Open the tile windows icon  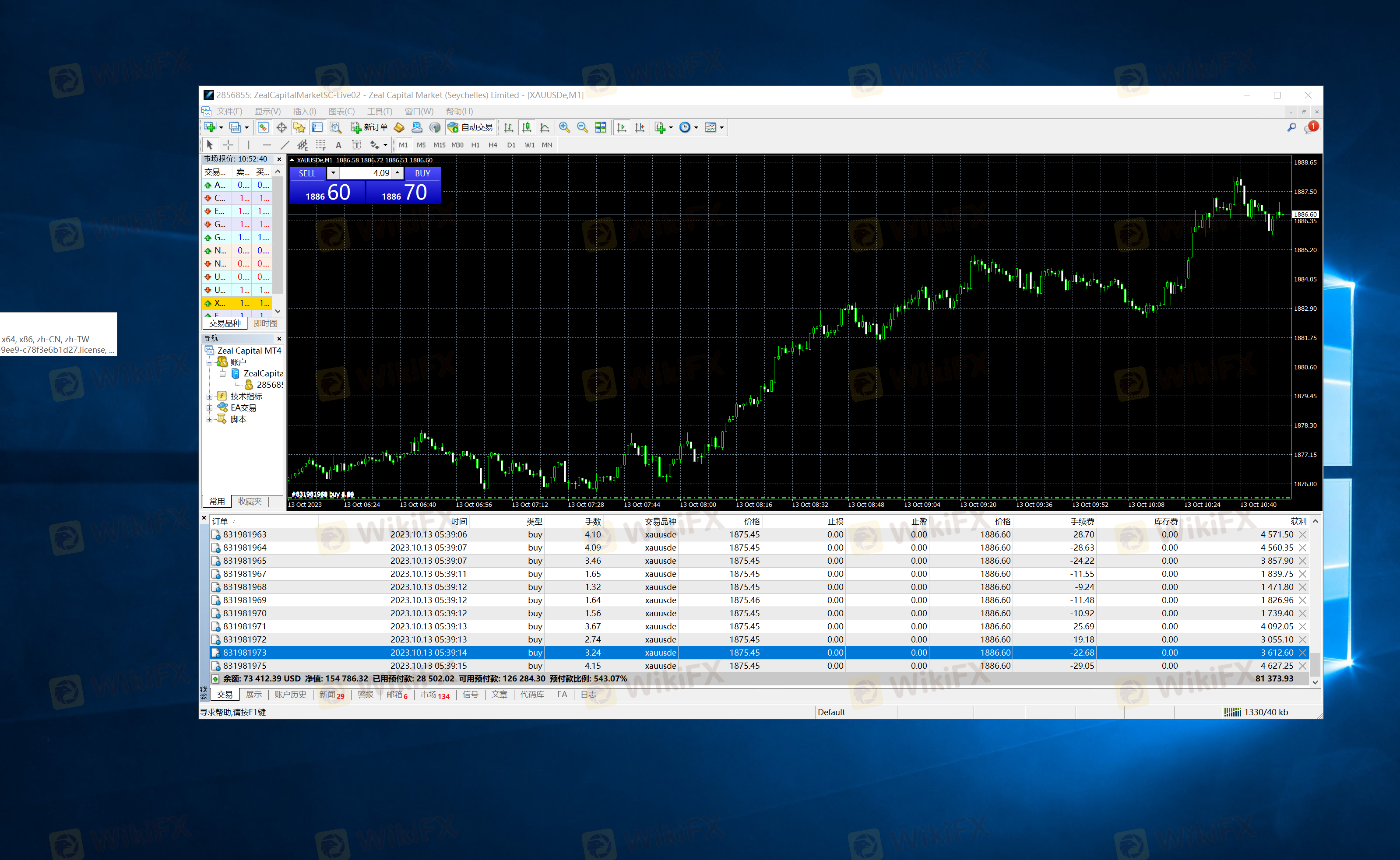[600, 127]
